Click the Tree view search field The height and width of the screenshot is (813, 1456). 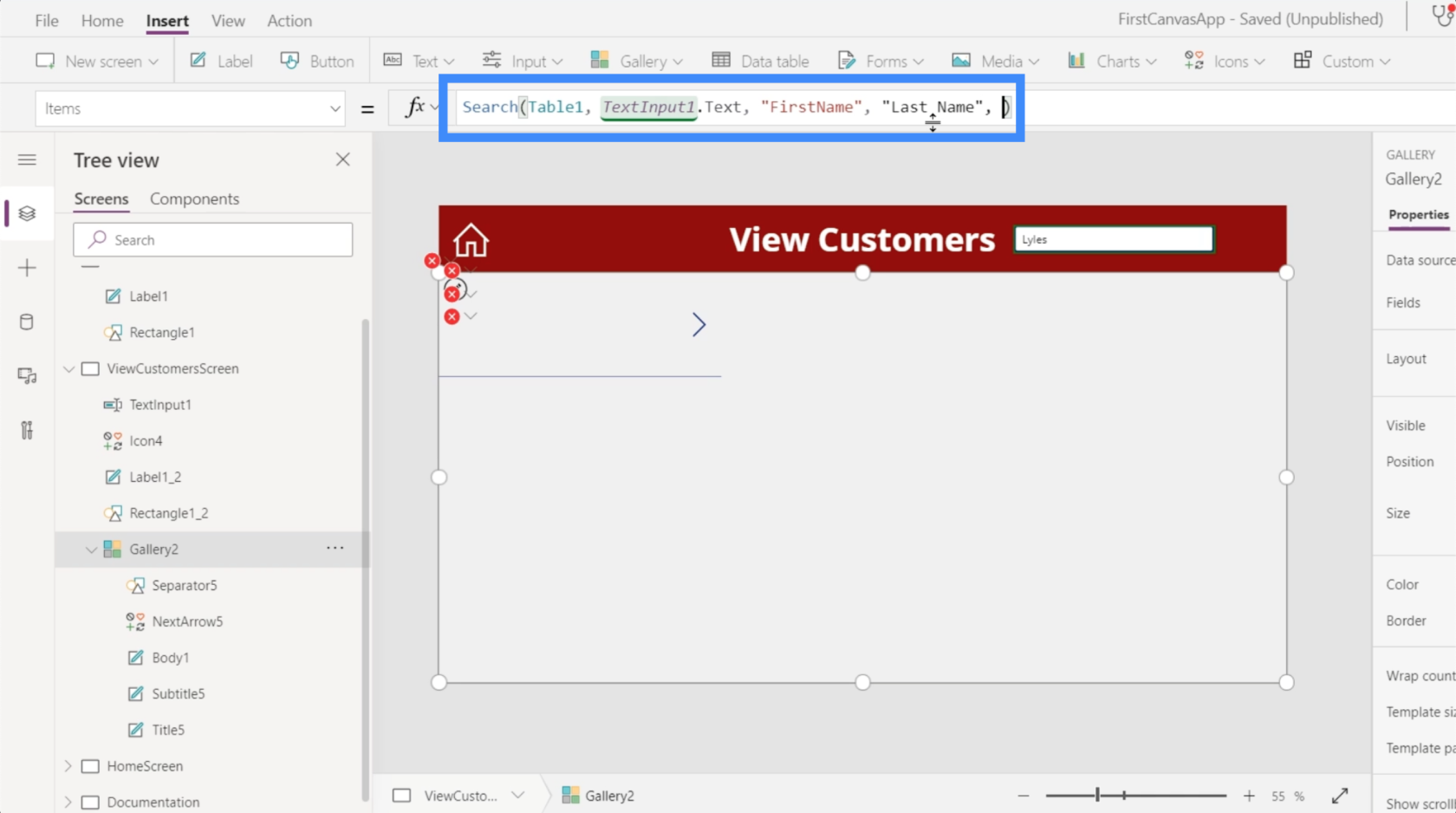[212, 240]
